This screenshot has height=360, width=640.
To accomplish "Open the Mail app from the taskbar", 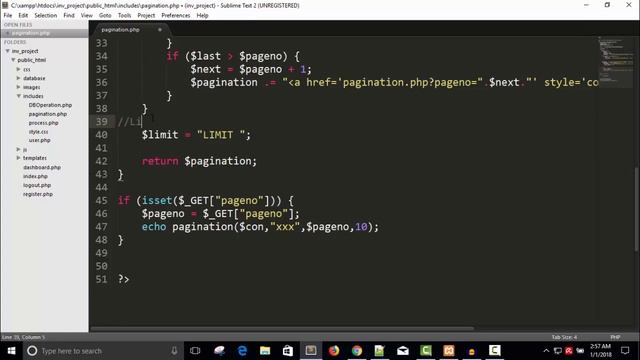I will [403, 351].
